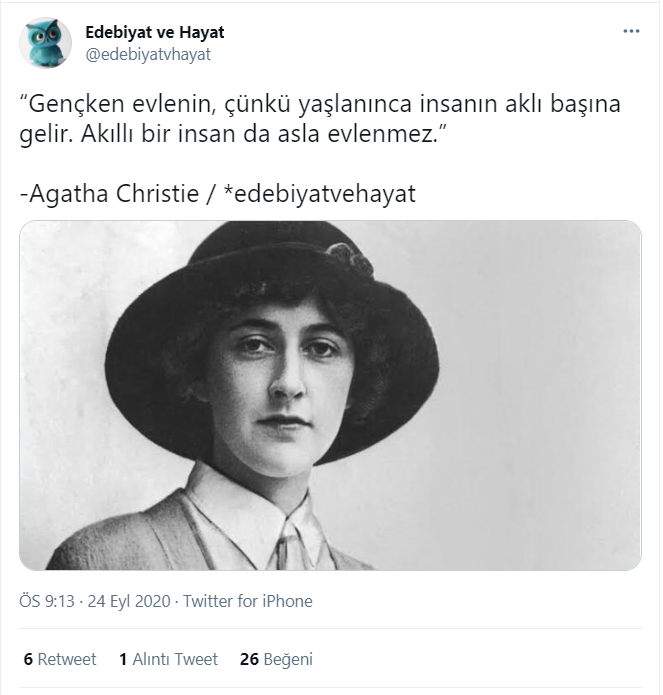Viewport: 663px width, 695px height.
Task: Visit the Edebiyat ve Hayat profile name
Action: pos(155,32)
